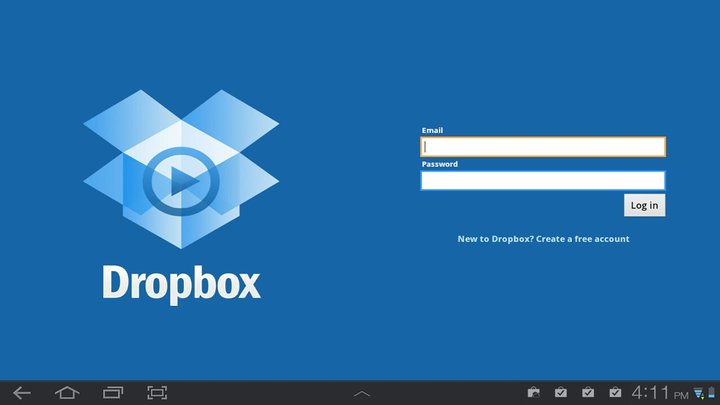Go to the Home screen icon
The height and width of the screenshot is (405, 720).
[x=67, y=393]
